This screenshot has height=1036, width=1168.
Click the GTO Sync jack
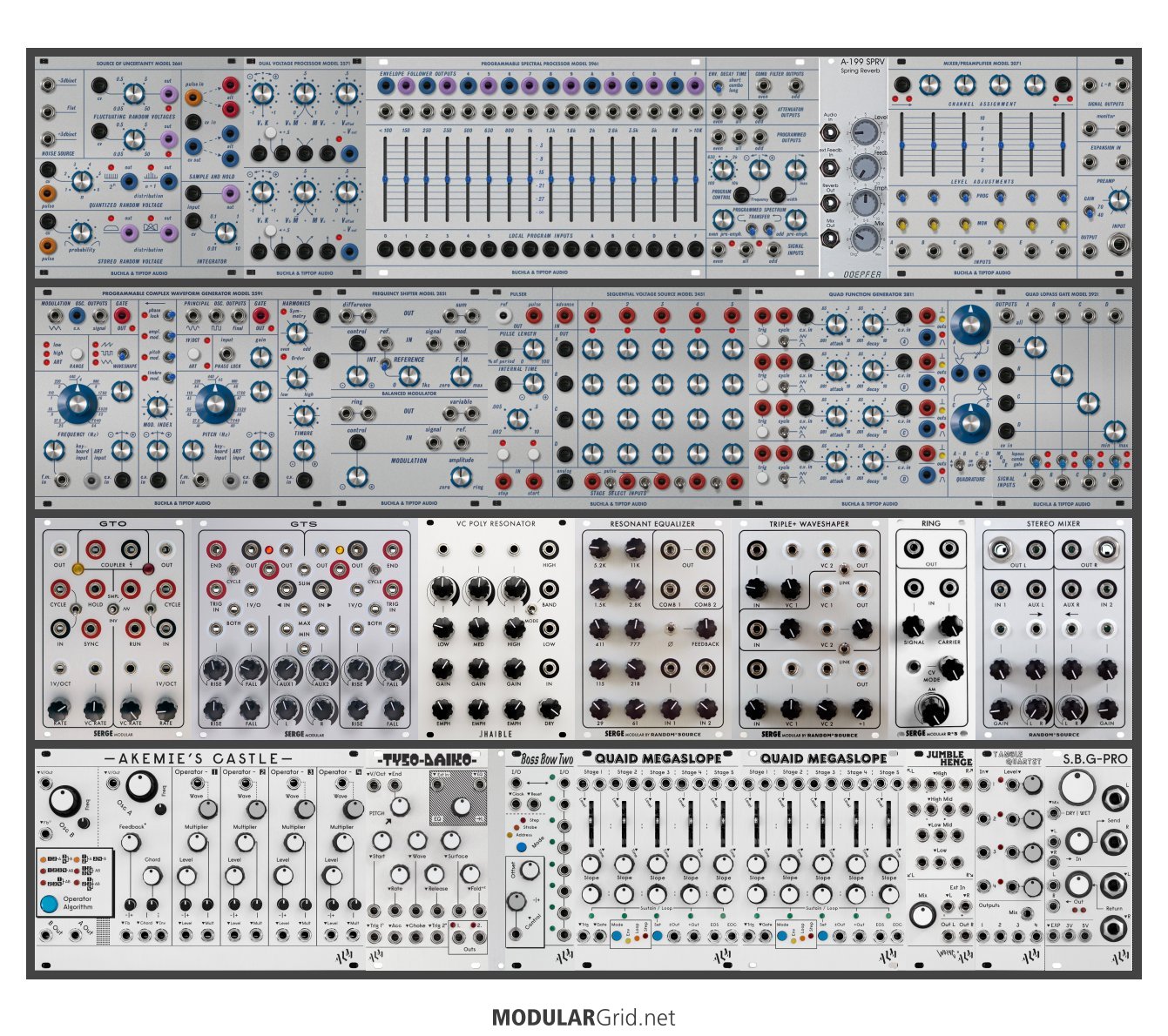point(91,629)
